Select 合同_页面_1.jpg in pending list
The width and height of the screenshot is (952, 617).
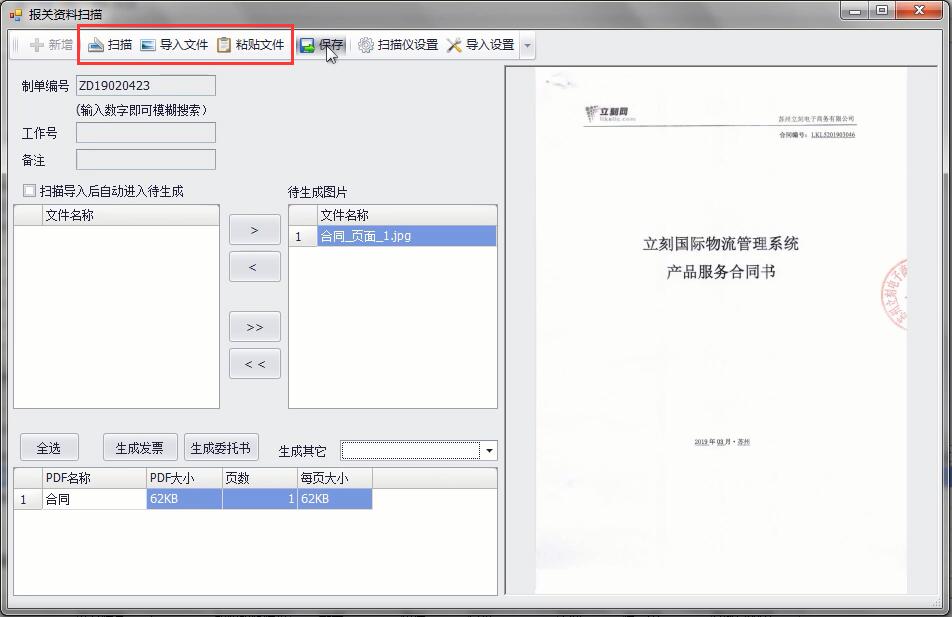405,237
